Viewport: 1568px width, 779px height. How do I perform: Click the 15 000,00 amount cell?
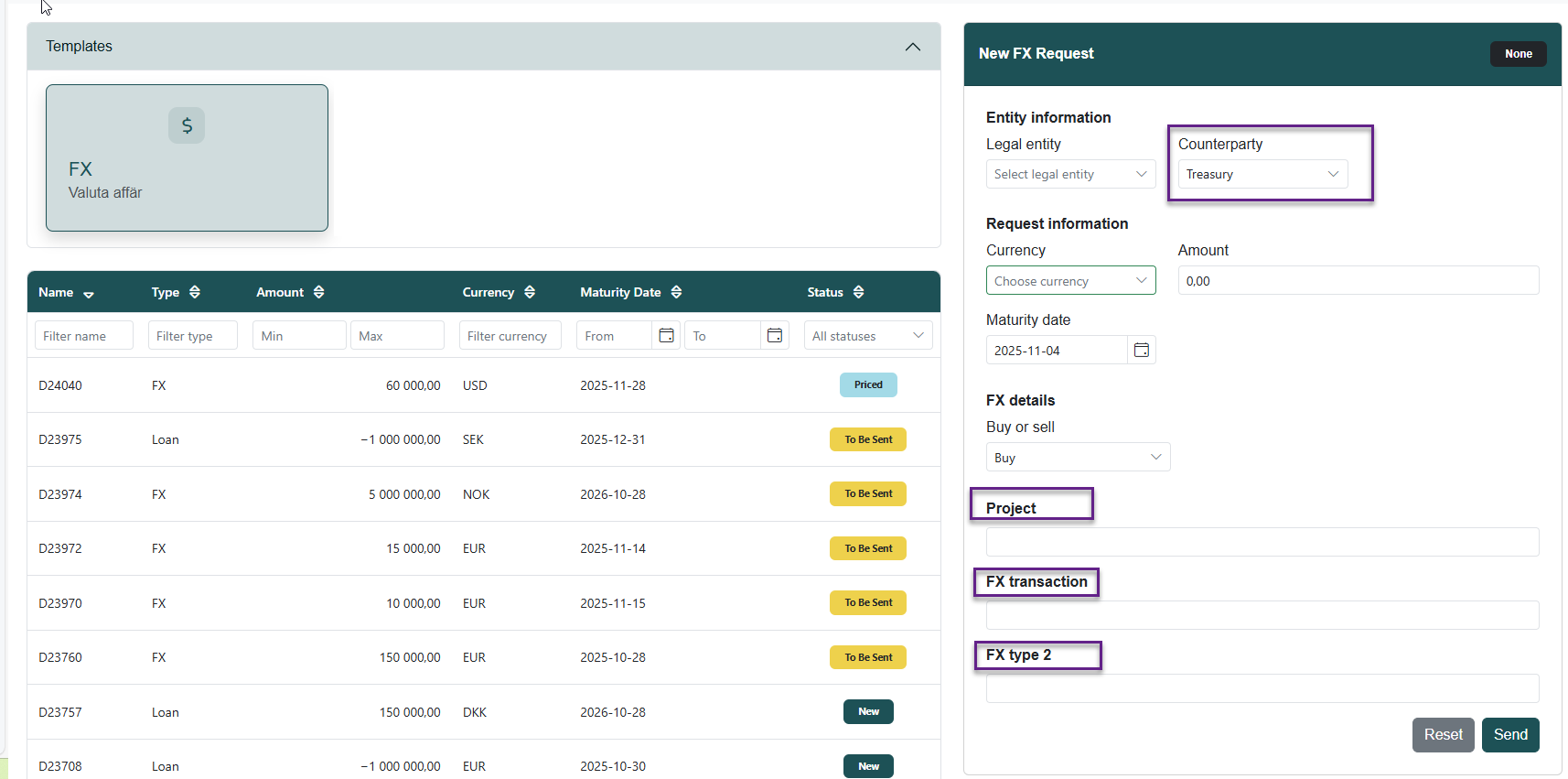pos(413,548)
